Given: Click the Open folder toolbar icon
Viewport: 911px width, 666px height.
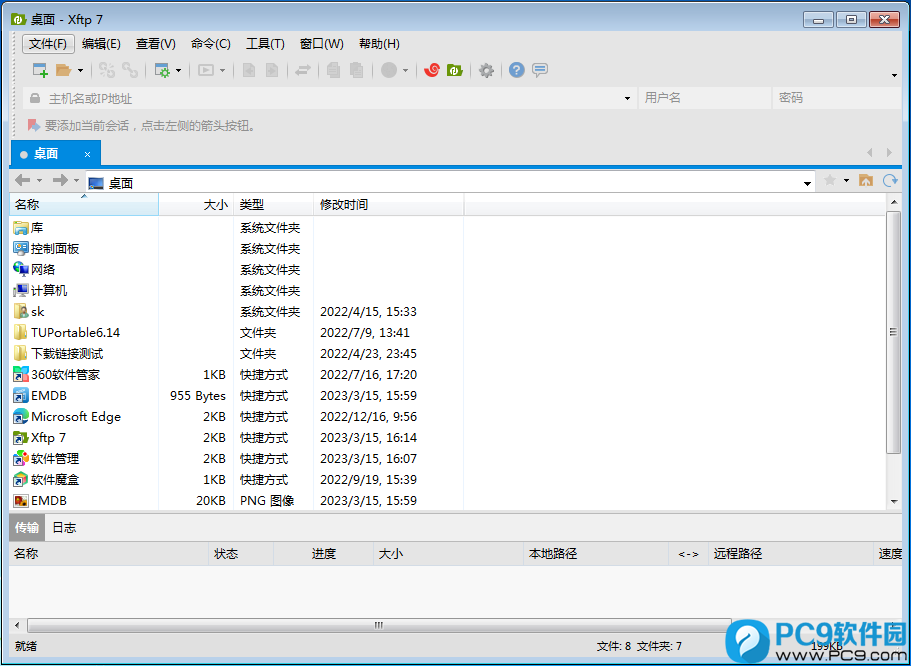Looking at the screenshot, I should click(x=63, y=70).
